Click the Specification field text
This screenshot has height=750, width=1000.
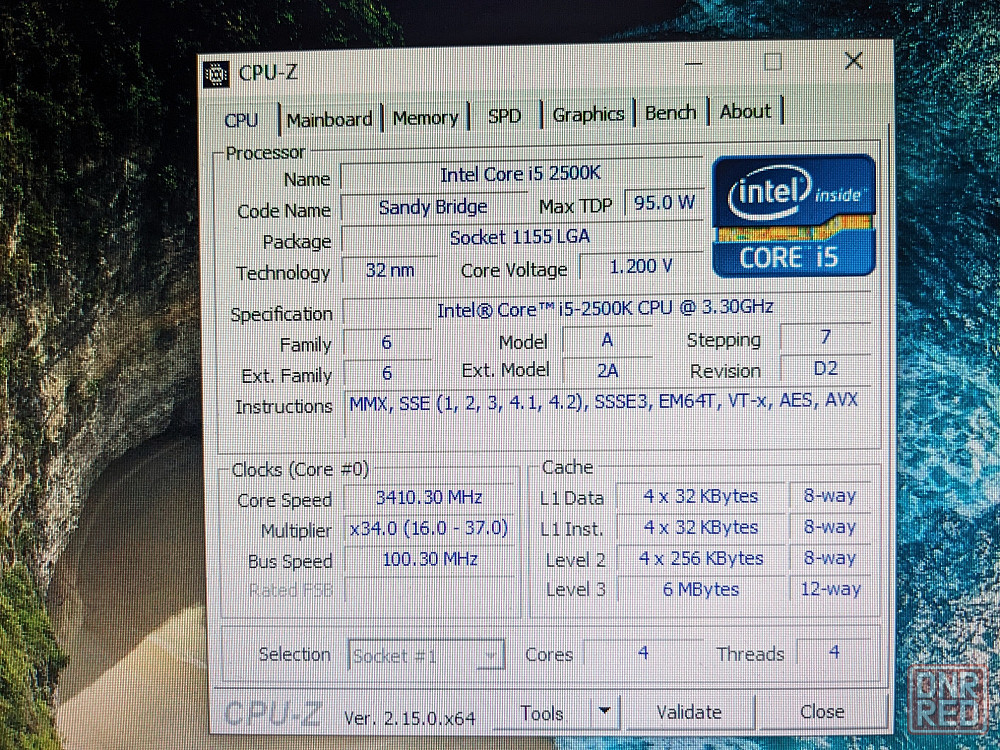pos(606,308)
